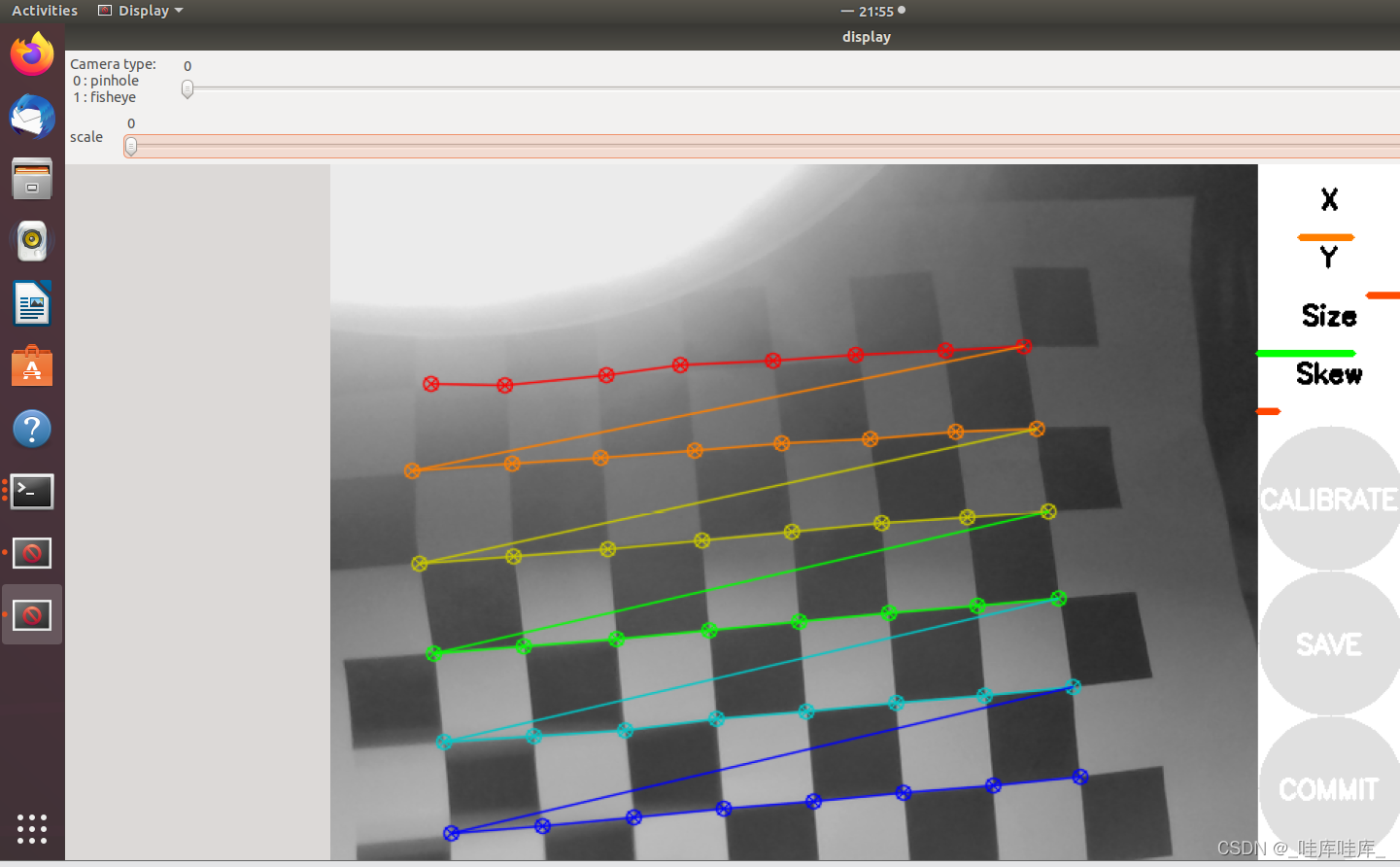Click the '0 : pinhole' text

106,81
